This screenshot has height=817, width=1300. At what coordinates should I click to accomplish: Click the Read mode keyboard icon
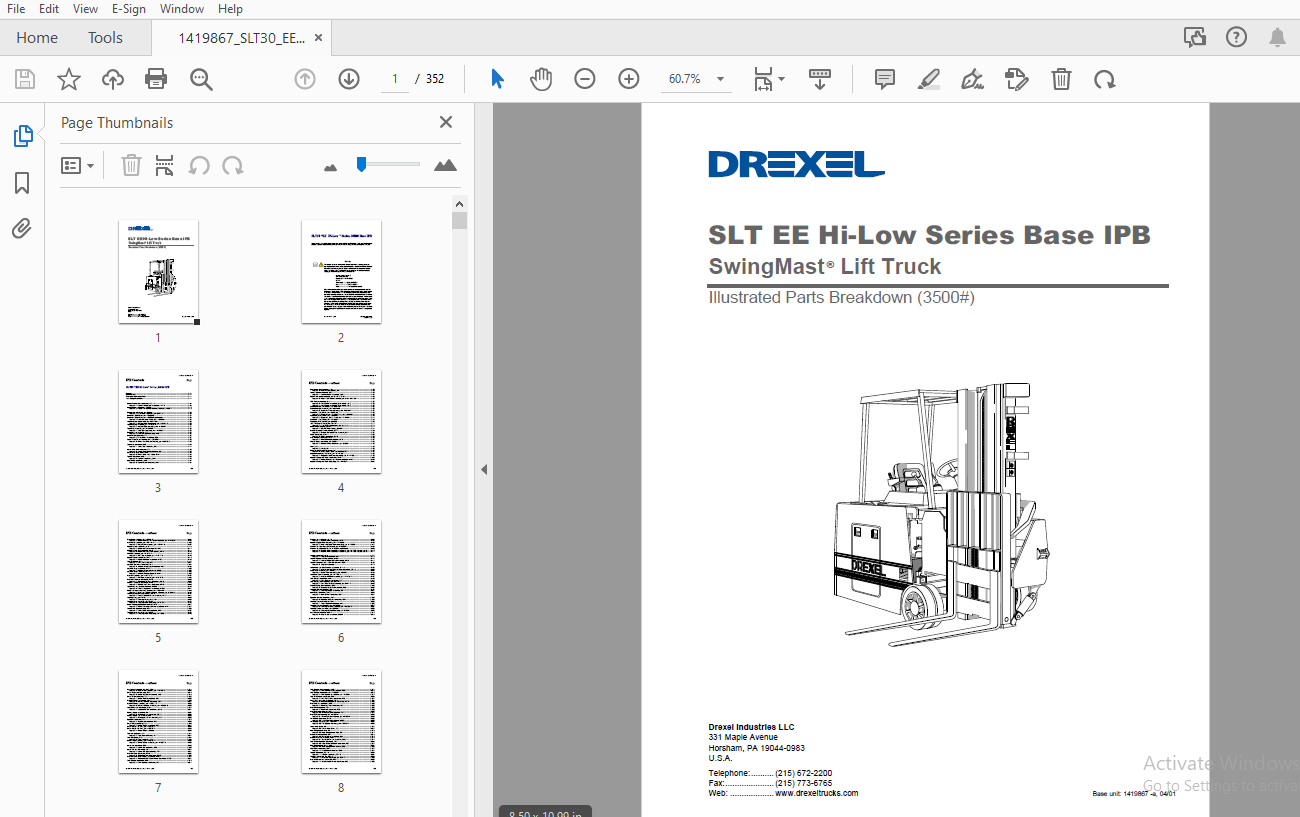click(x=820, y=79)
